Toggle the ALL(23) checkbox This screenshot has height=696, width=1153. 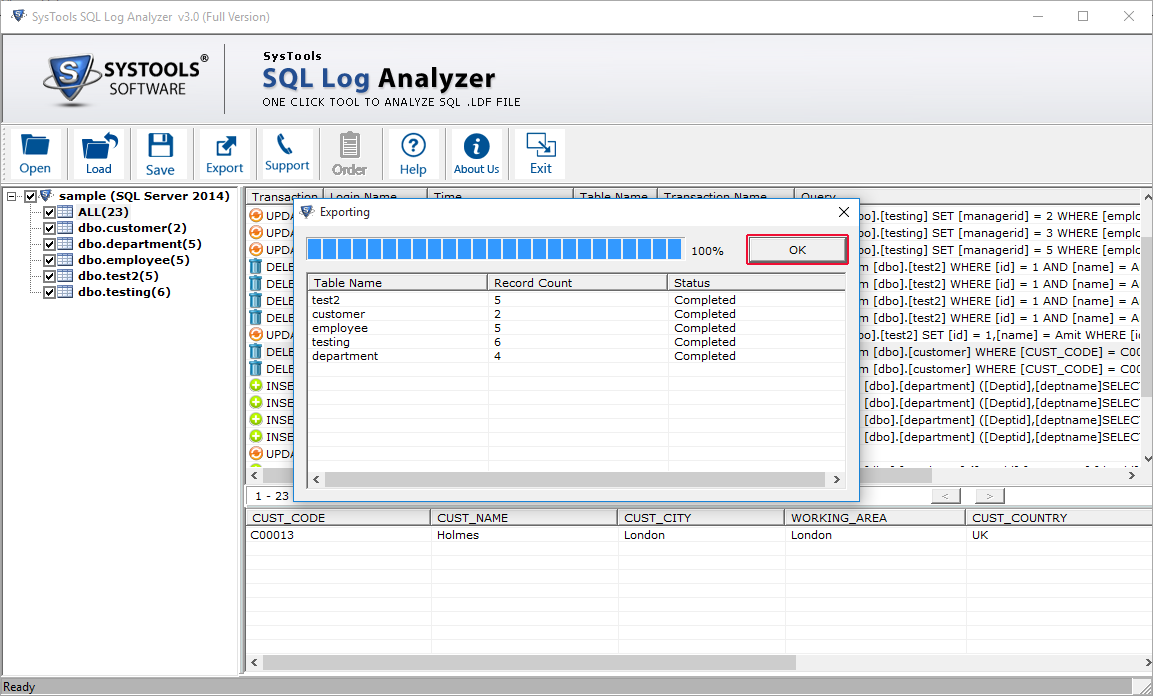(x=49, y=212)
